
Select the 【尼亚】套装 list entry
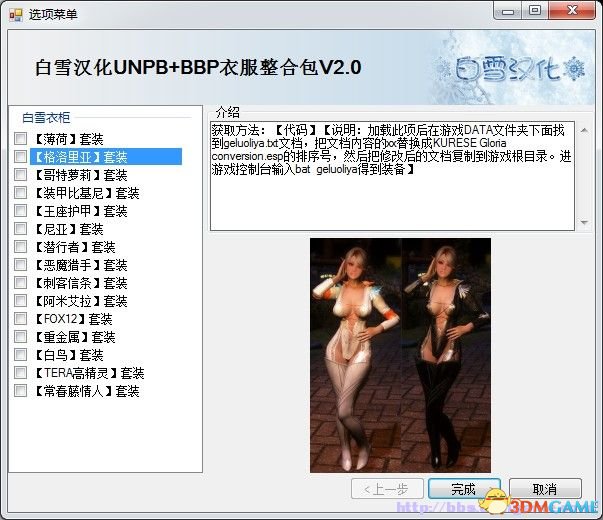coord(68,229)
